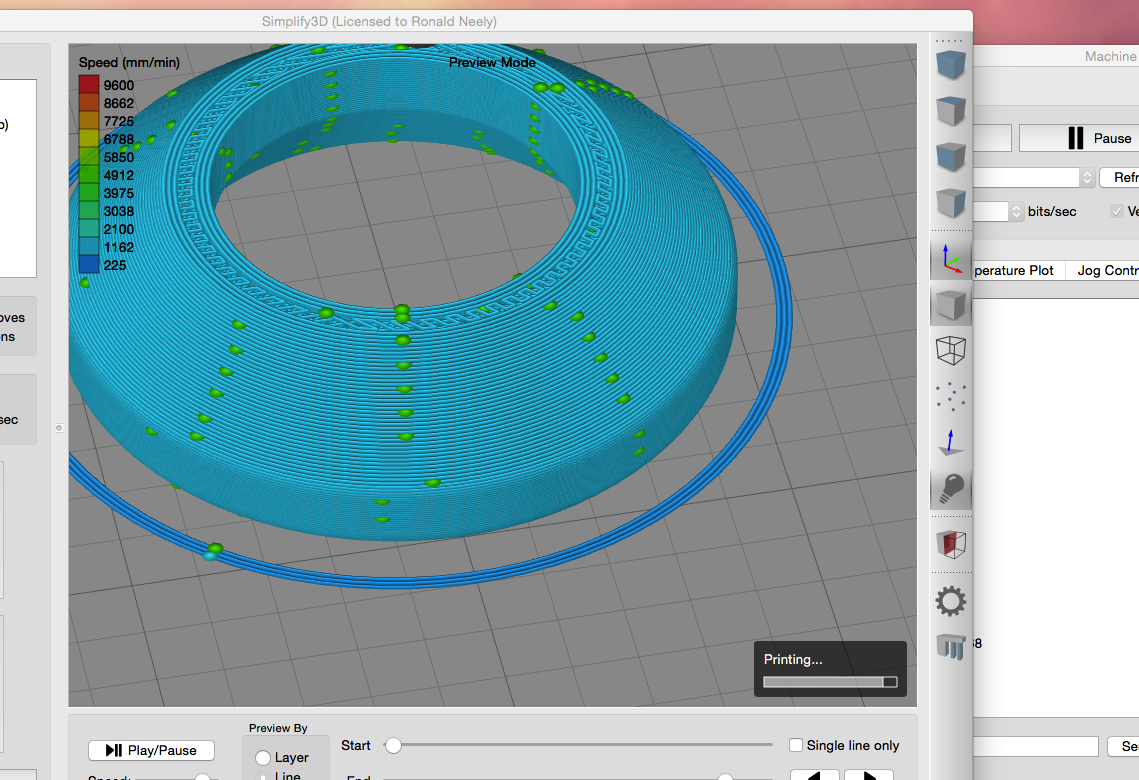Toggle the coordinate axes display icon
1139x780 pixels.
949,260
